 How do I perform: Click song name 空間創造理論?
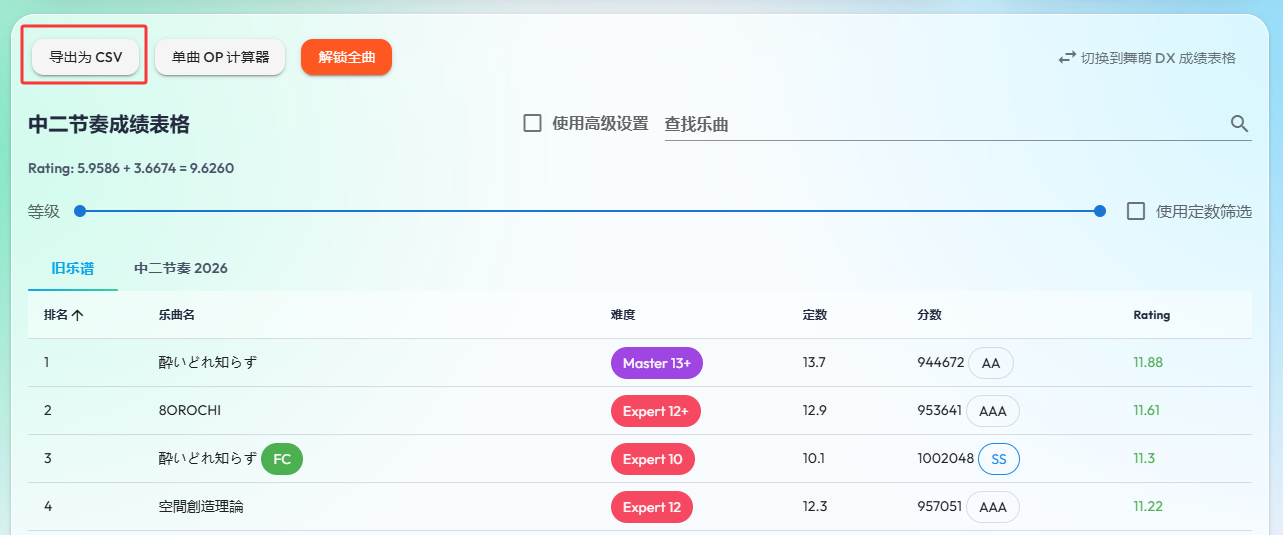(201, 507)
